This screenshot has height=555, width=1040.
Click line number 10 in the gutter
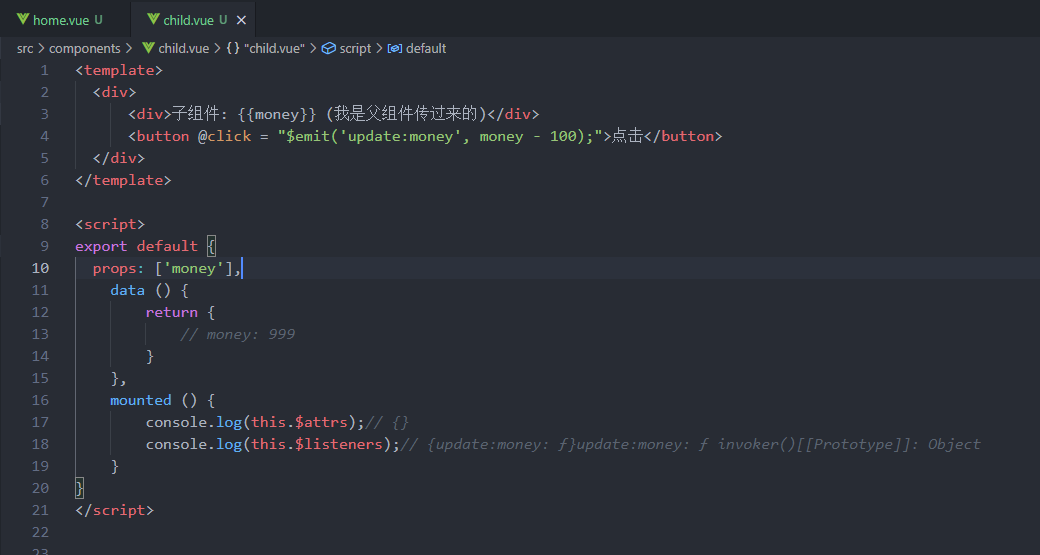(x=40, y=268)
